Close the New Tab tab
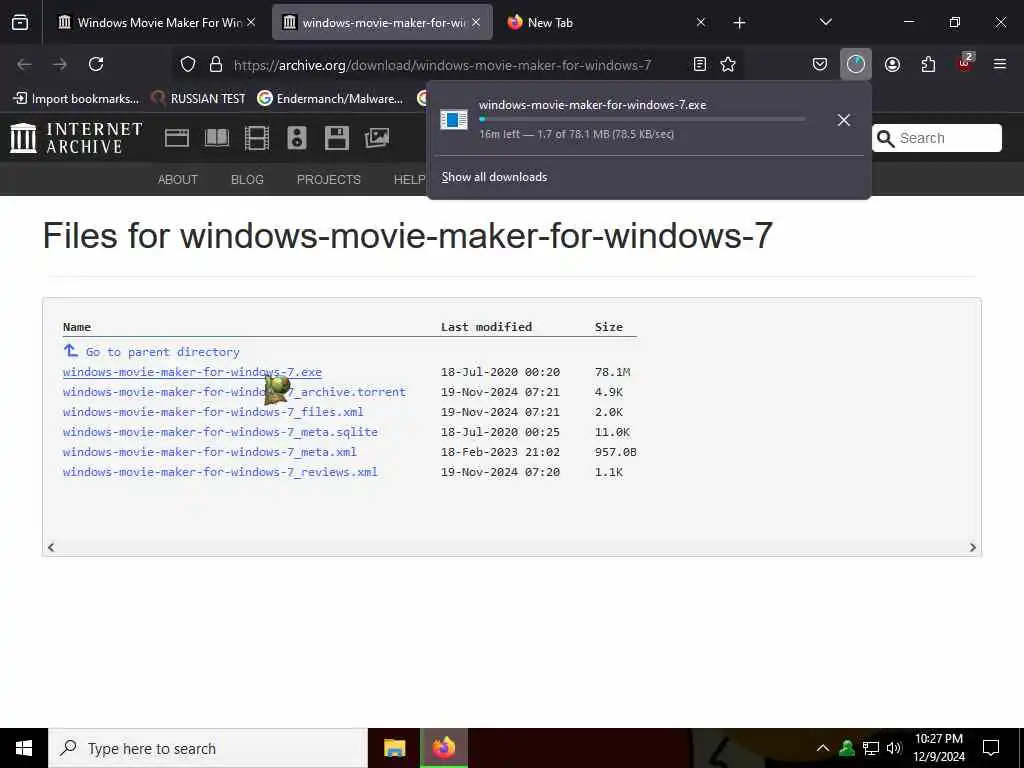 [701, 22]
